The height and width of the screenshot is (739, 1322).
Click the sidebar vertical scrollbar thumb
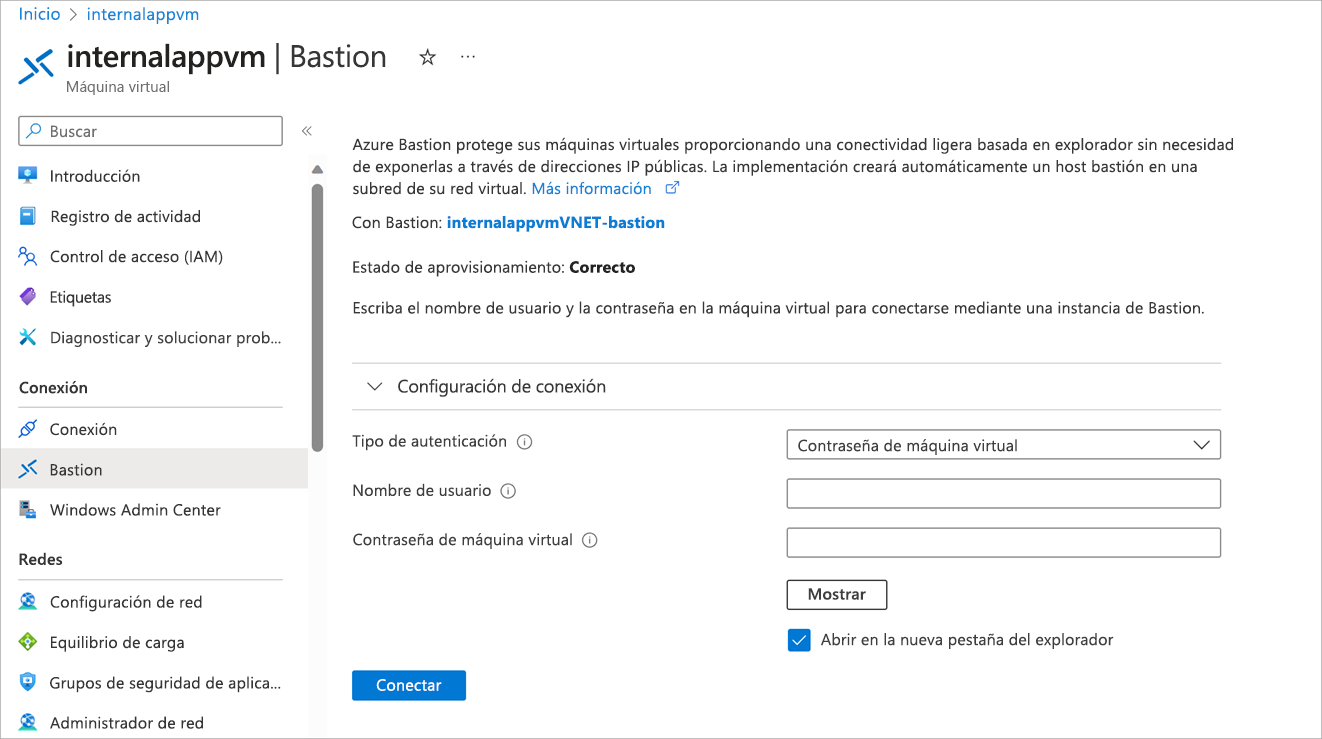pyautogui.click(x=317, y=317)
